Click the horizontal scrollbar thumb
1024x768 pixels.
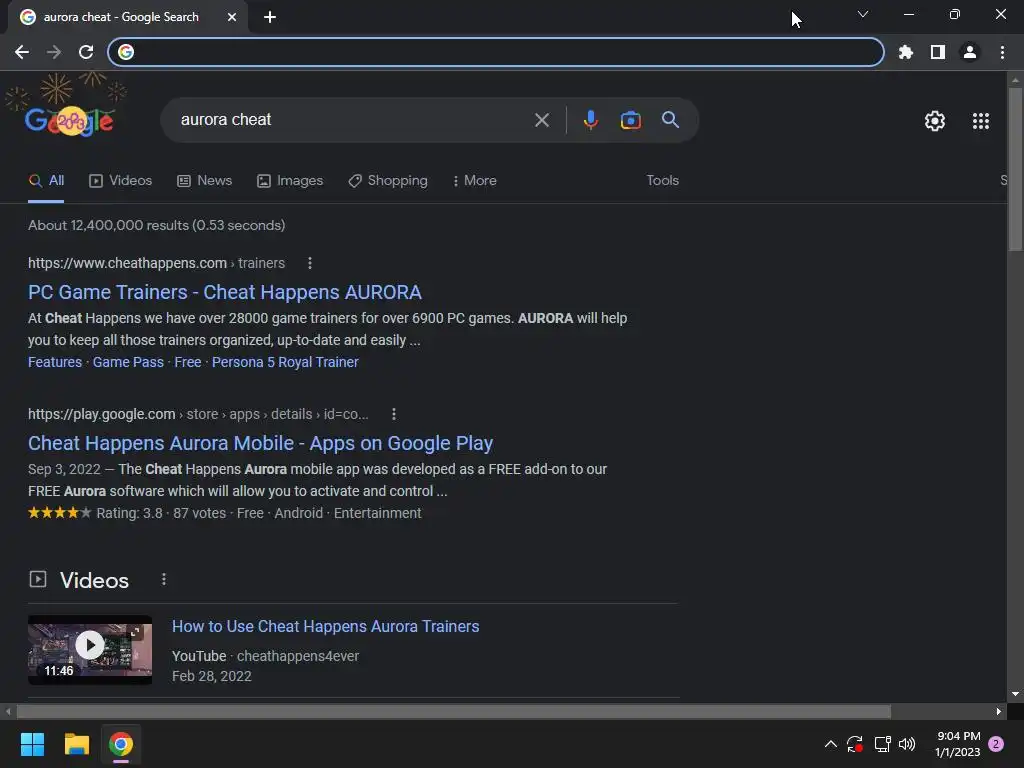point(453,711)
